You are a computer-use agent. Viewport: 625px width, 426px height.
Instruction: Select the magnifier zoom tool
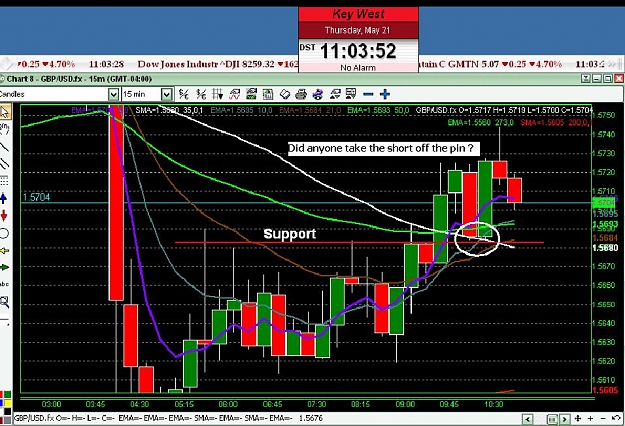pos(4,302)
